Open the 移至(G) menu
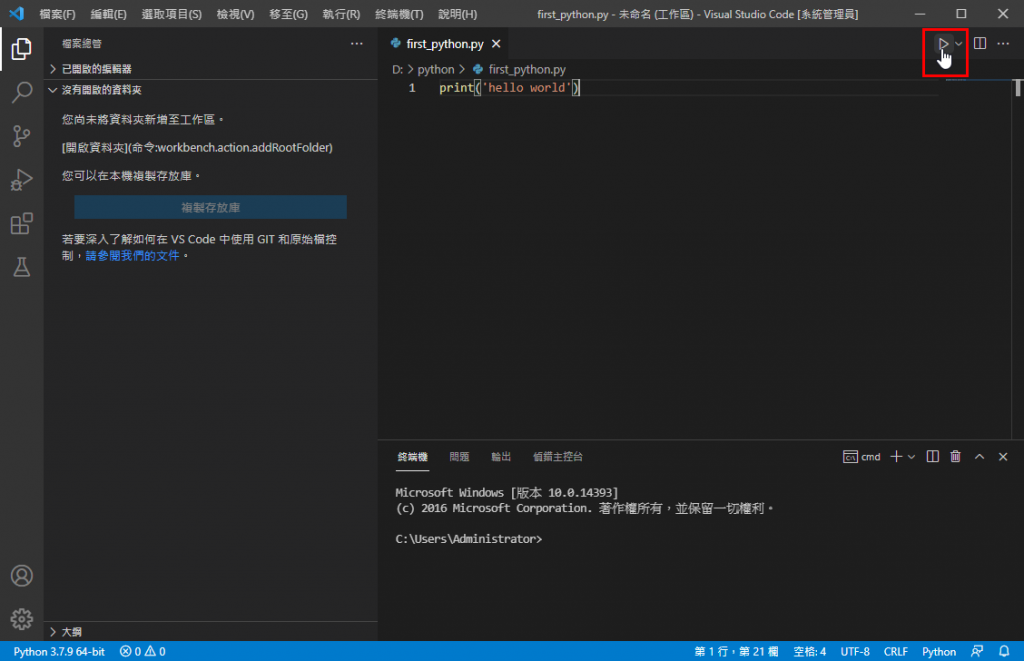This screenshot has width=1024, height=661. 288,14
